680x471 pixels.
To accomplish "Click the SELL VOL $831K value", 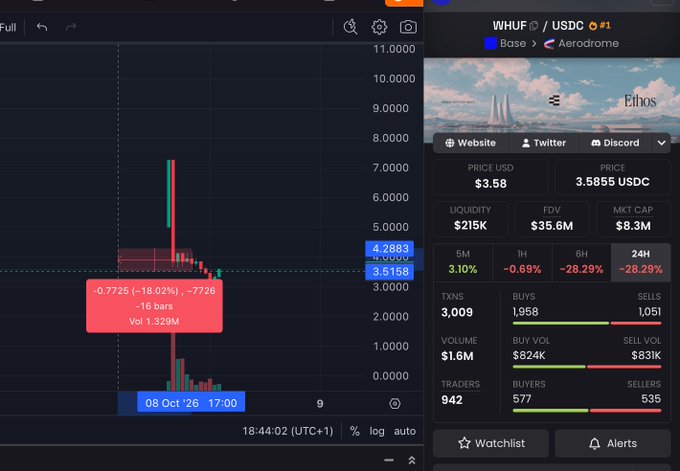I will 646,356.
